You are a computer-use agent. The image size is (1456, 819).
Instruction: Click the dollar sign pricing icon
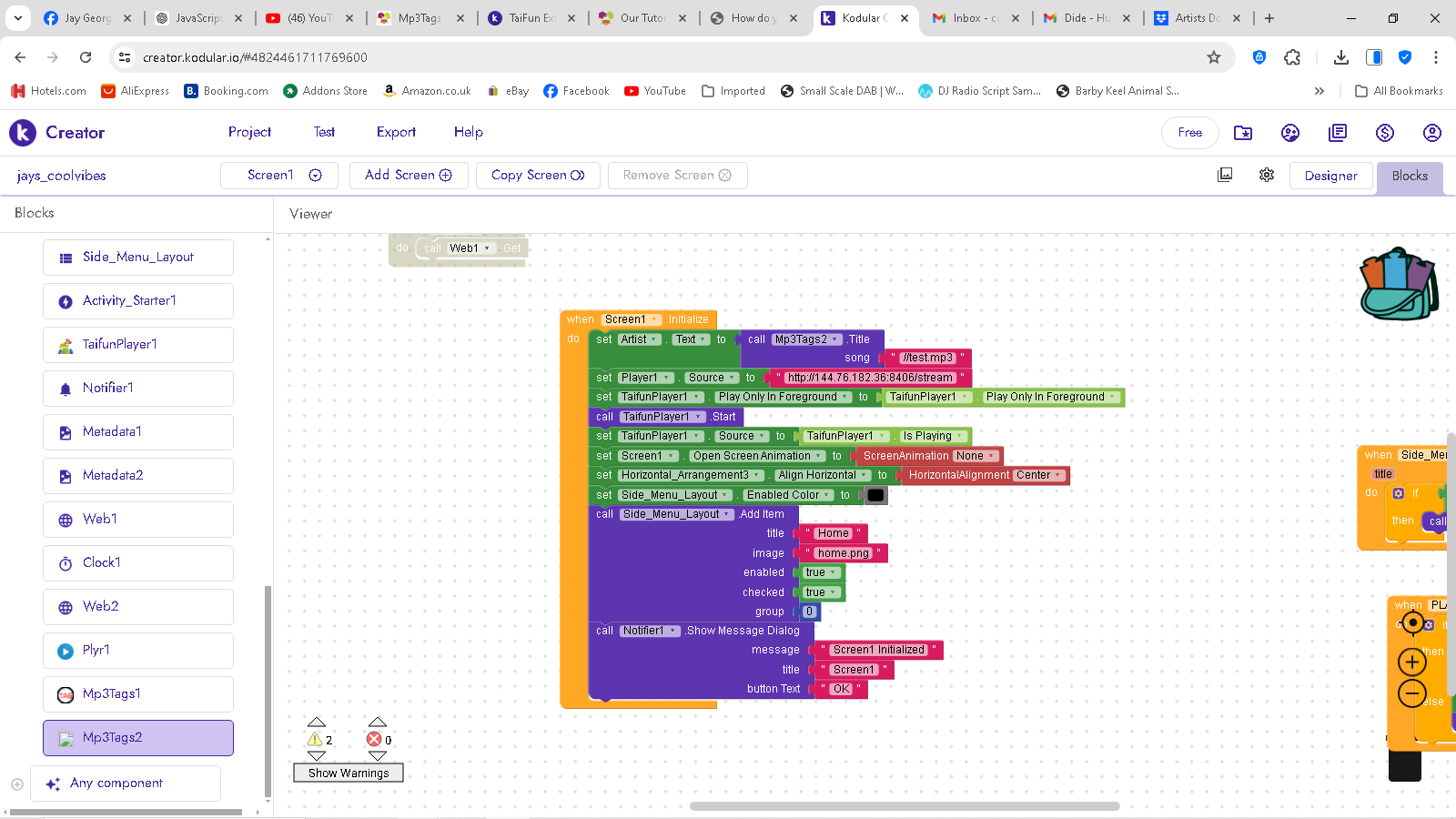click(1384, 133)
